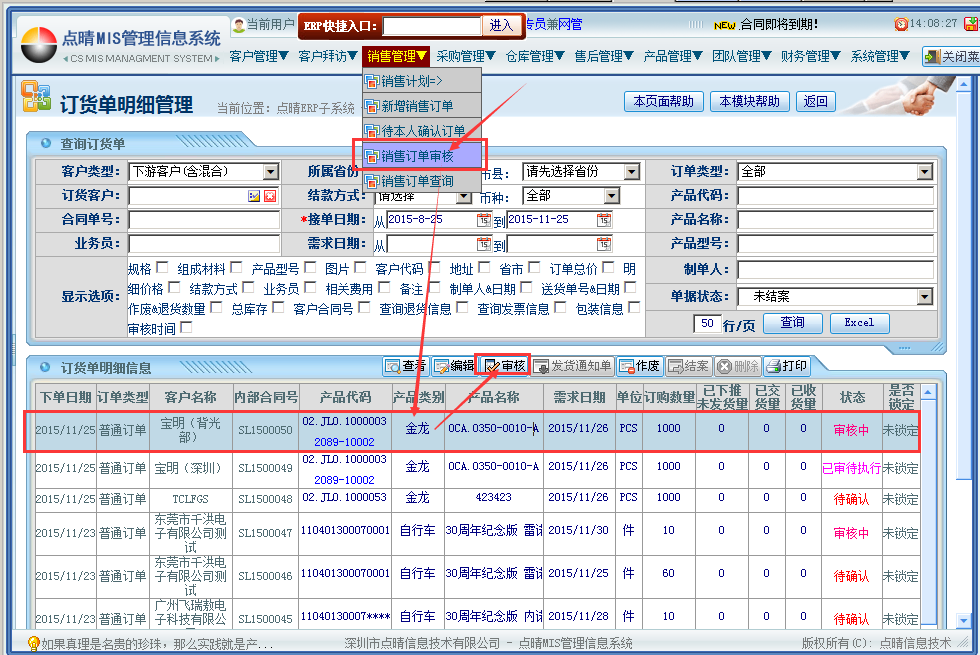Open the 发货通知单 delivery notice
The image size is (980, 655).
pyautogui.click(x=572, y=366)
